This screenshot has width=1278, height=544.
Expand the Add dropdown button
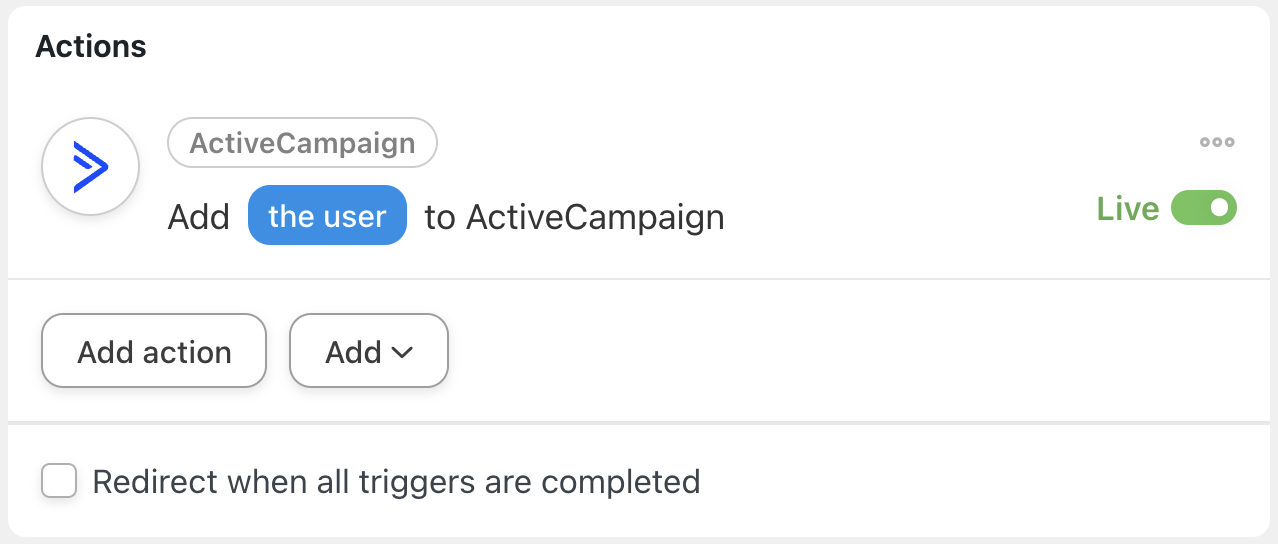(x=368, y=351)
